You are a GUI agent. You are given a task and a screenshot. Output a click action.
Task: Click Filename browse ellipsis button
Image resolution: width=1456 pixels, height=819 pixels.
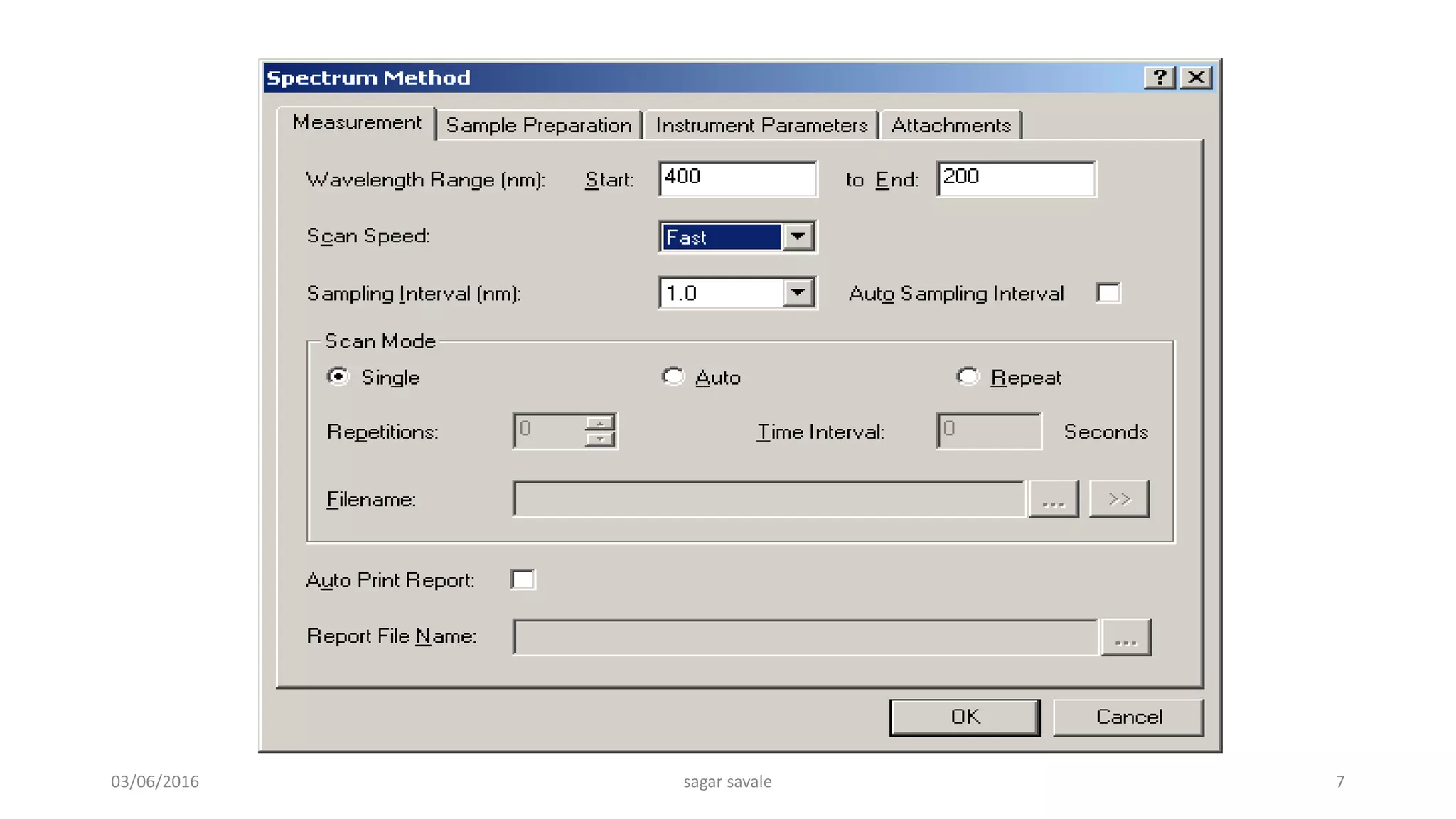(x=1053, y=499)
